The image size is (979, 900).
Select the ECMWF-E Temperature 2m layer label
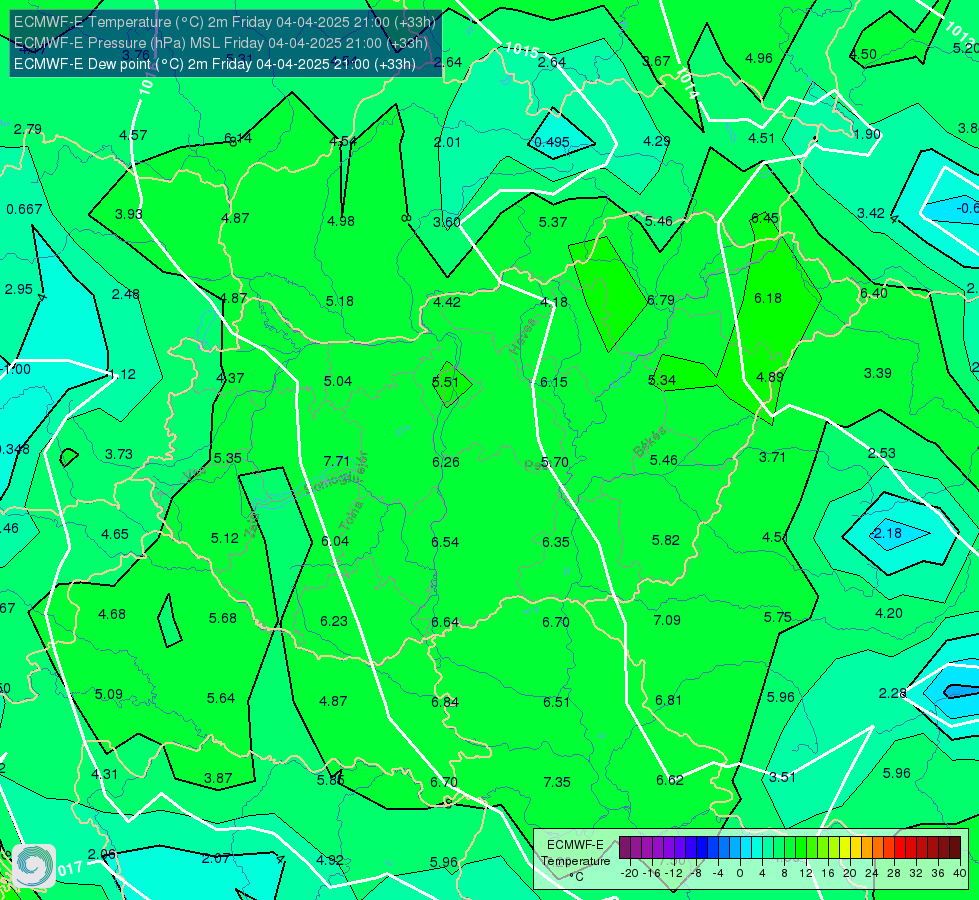[225, 22]
